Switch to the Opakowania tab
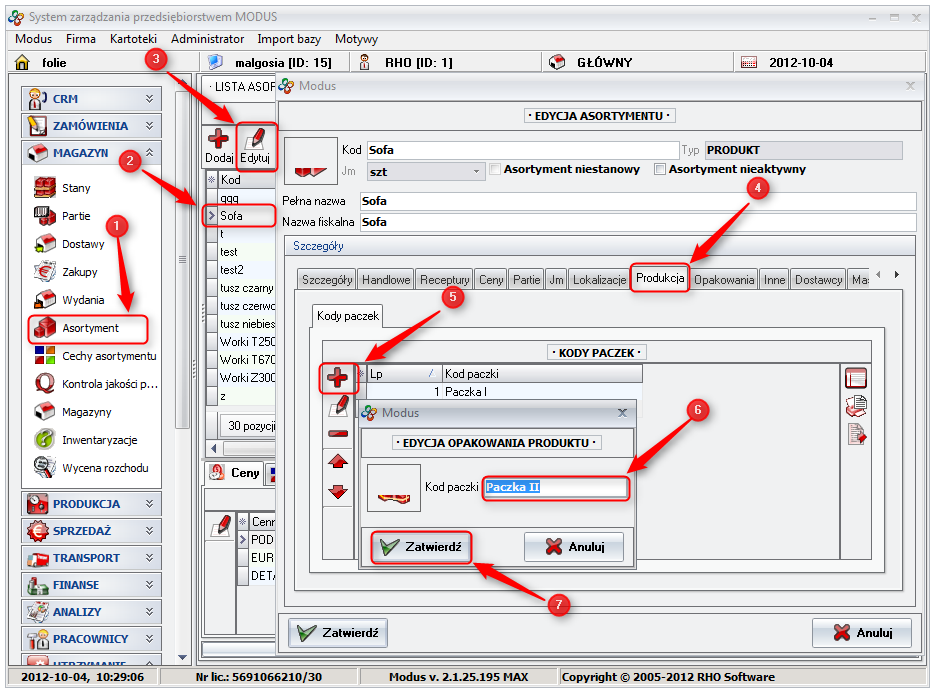This screenshot has height=693, width=935. [724, 280]
